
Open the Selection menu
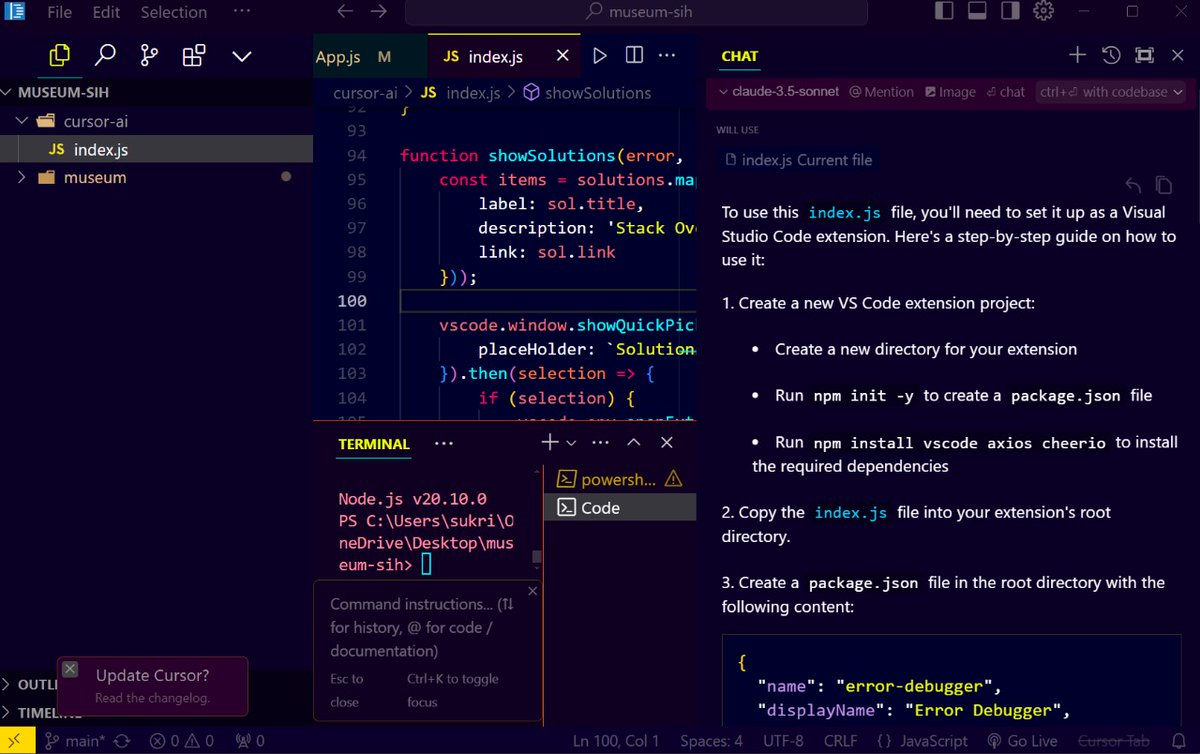pyautogui.click(x=173, y=12)
